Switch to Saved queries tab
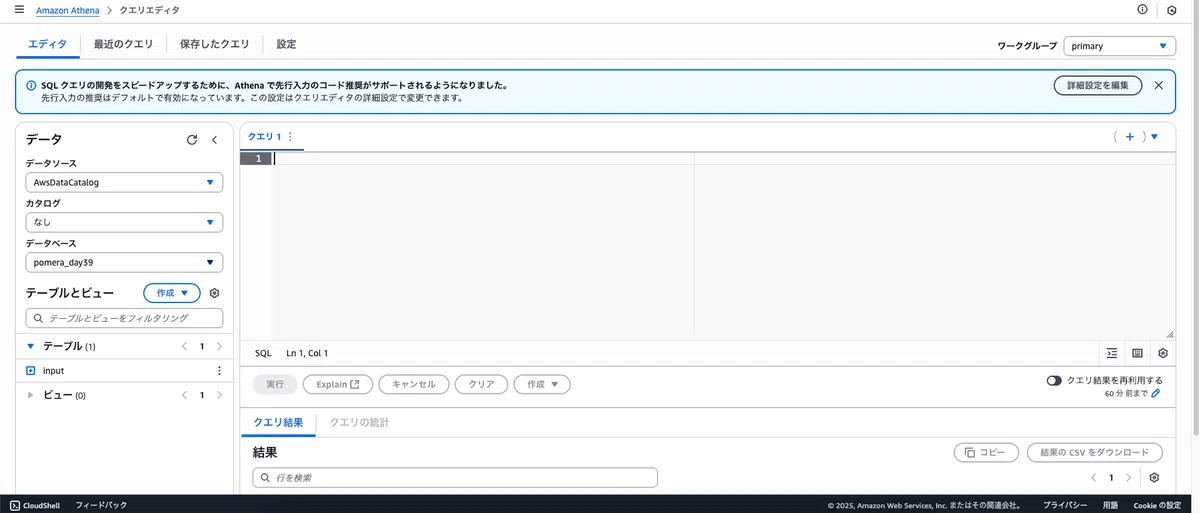Screen dimensions: 1200x513 tap(215, 44)
